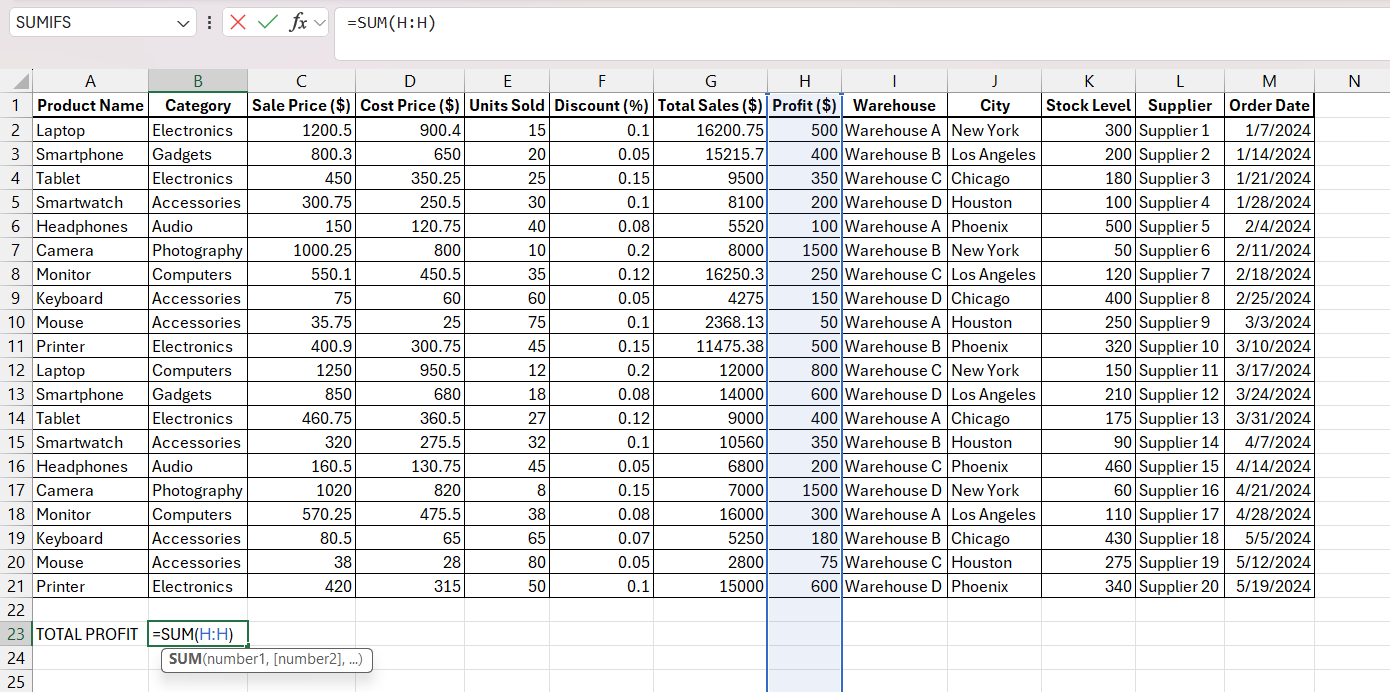Select row 10 header
This screenshot has height=692, width=1390.
(16, 322)
